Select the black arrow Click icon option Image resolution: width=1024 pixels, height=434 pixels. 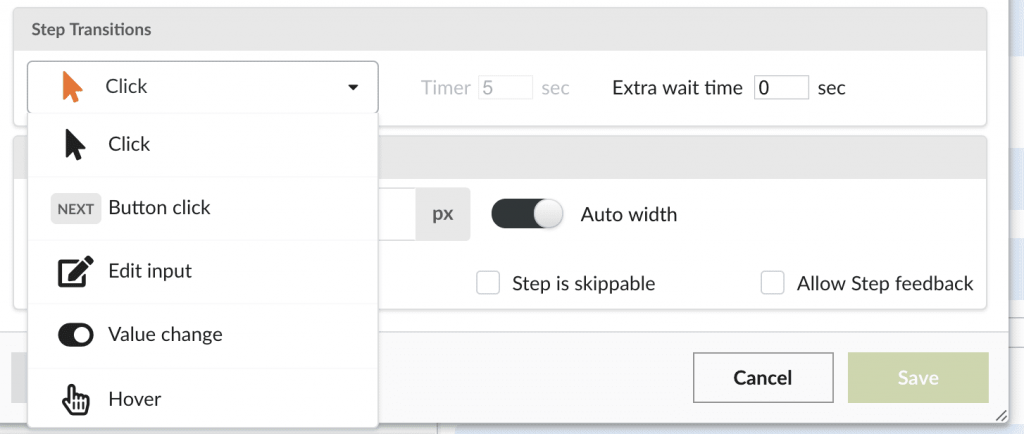[75, 144]
